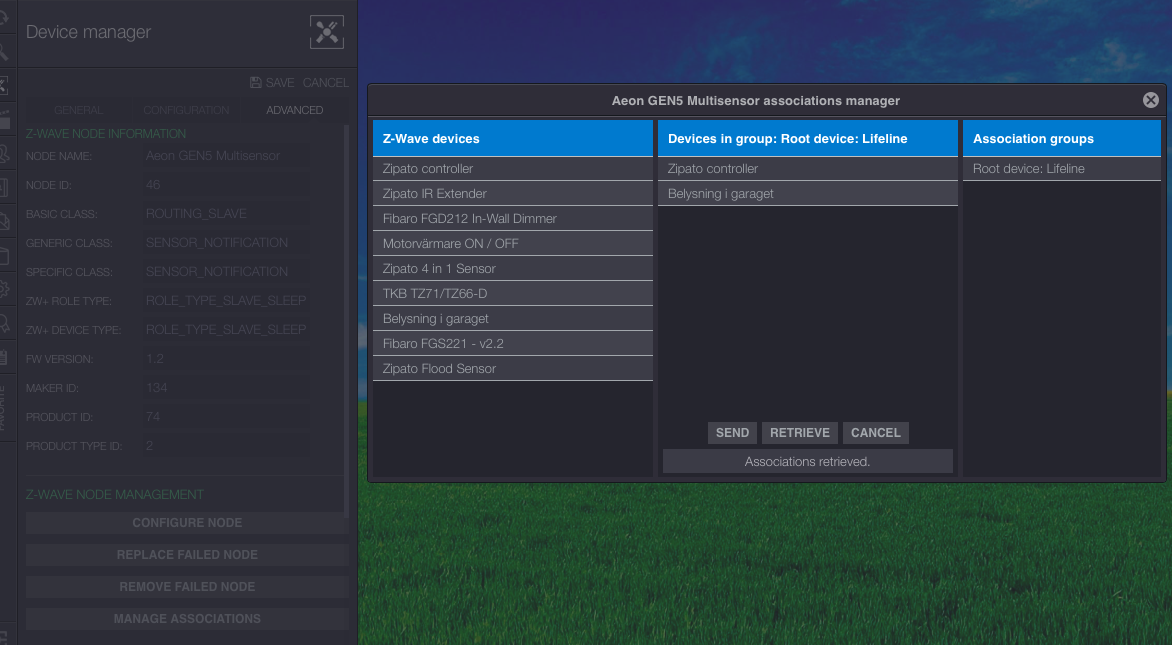Select Zipato IR Extender device

point(513,194)
